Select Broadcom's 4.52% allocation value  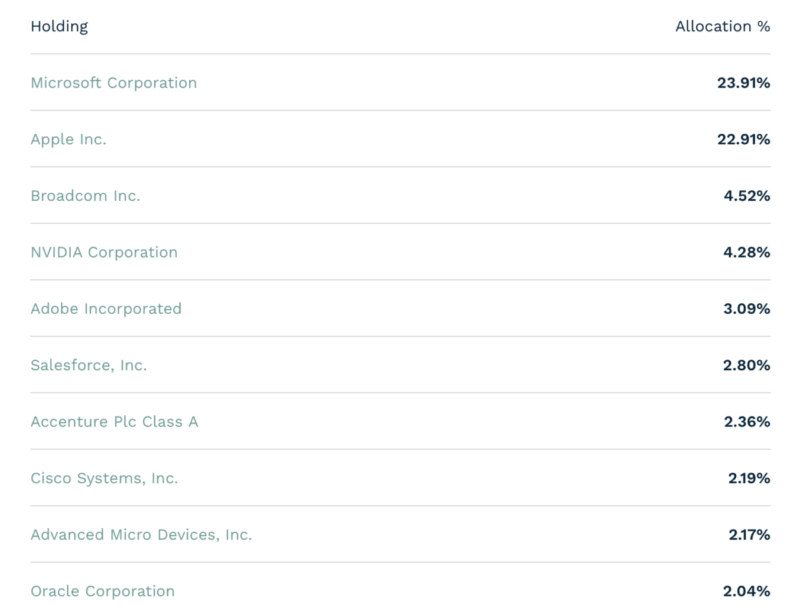coord(746,196)
